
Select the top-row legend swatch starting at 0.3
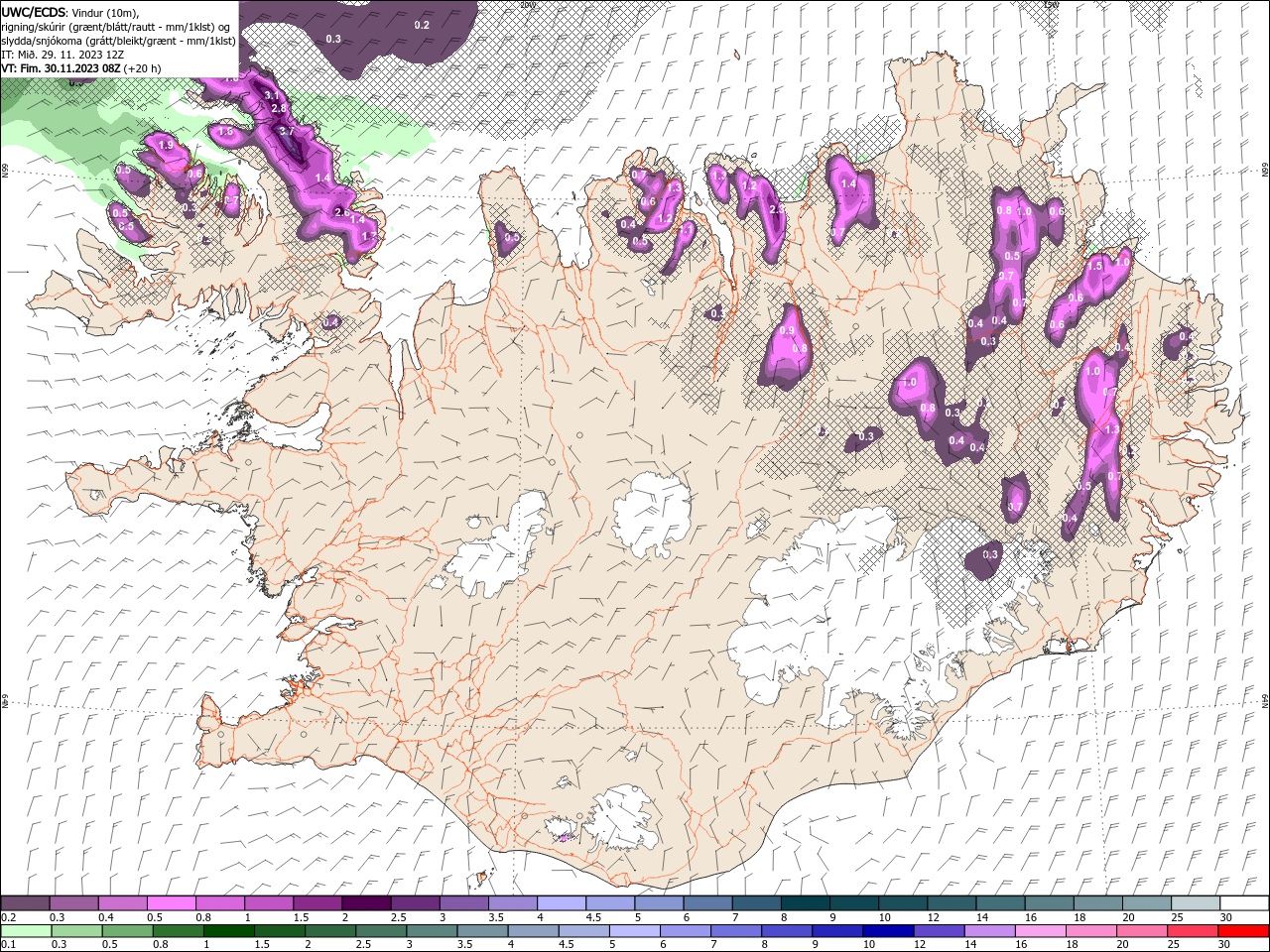point(73,903)
